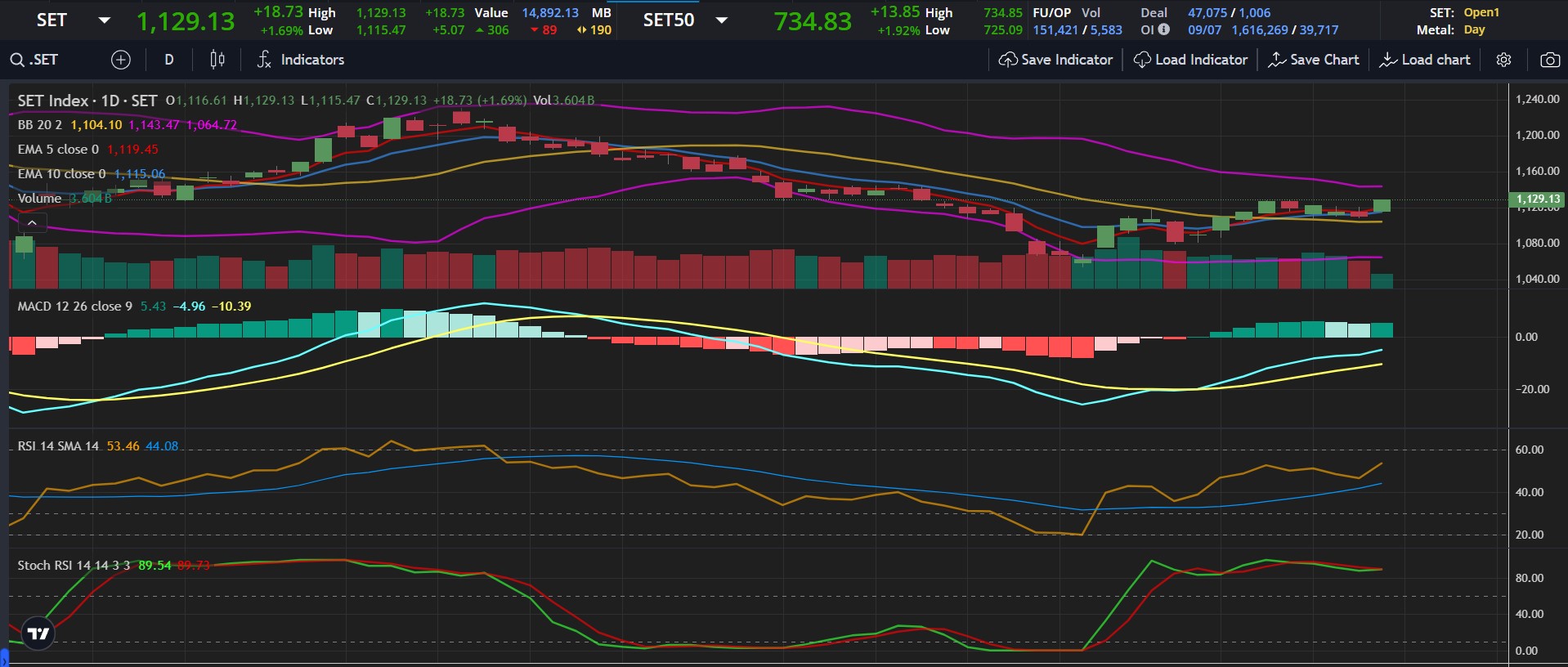Click the Load chart button
Screen dimensions: 1568x667
coord(1425,60)
